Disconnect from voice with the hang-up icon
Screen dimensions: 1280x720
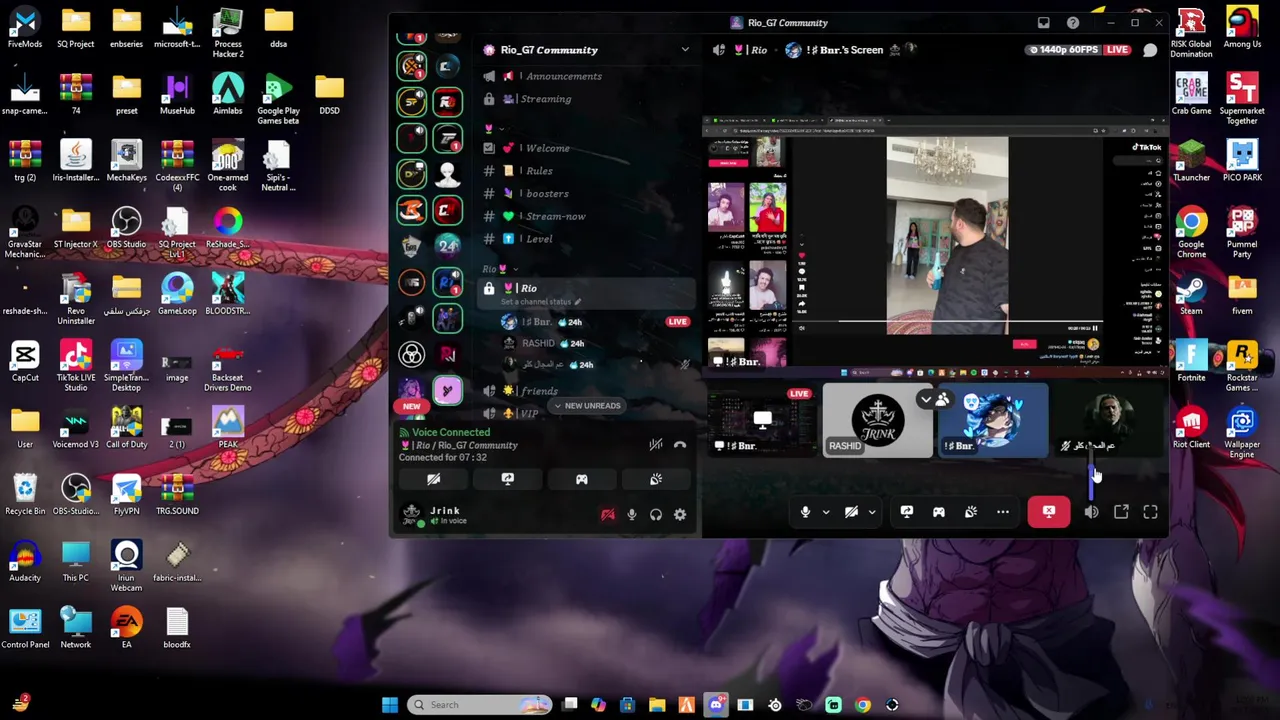click(x=680, y=445)
